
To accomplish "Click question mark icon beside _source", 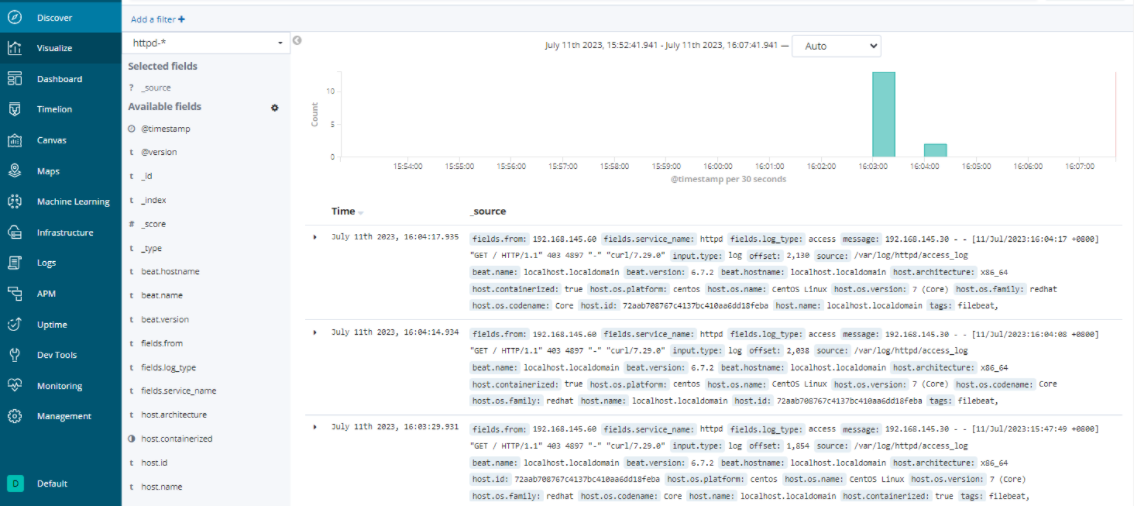I will click(x=131, y=87).
